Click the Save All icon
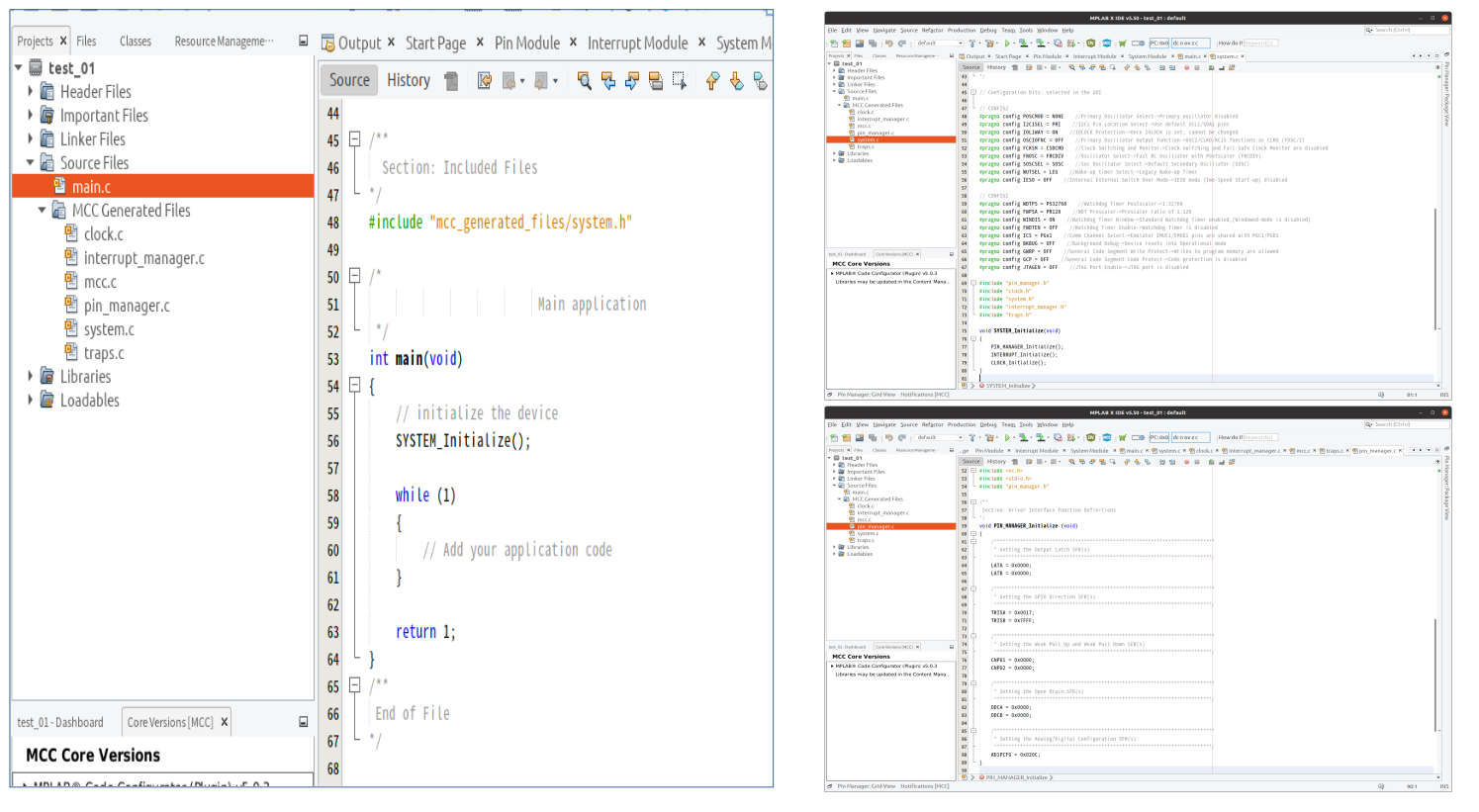 [872, 43]
